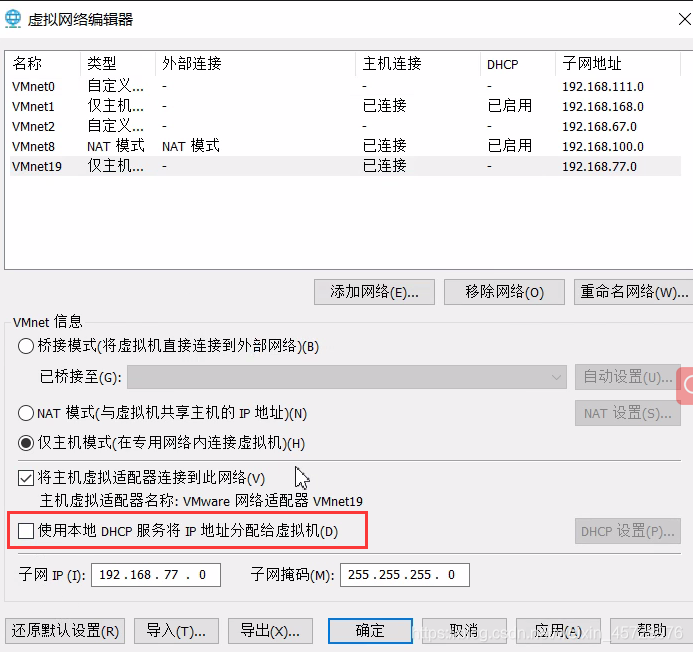Select the 仅主机模式 radio button
693x652 pixels.
(x=26, y=442)
